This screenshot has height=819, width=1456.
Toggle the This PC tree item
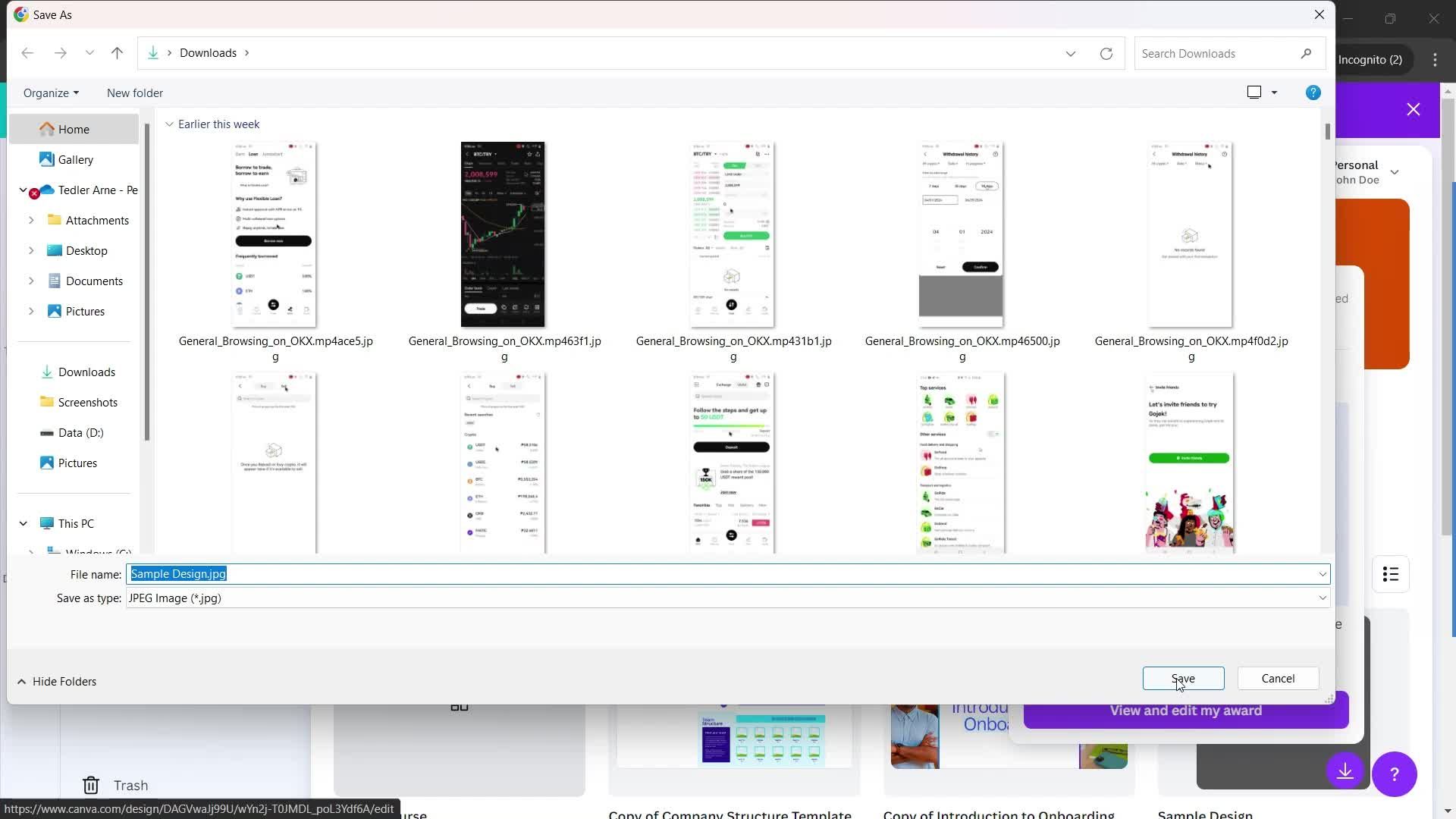pyautogui.click(x=22, y=524)
